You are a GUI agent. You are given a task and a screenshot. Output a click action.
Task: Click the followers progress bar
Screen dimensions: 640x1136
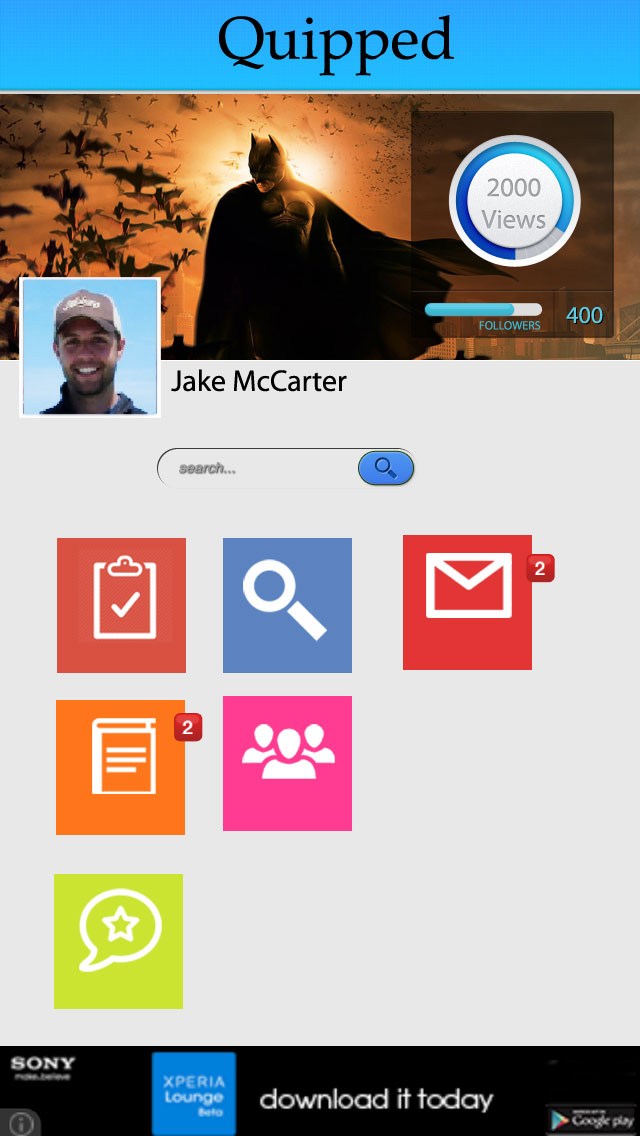tap(483, 309)
